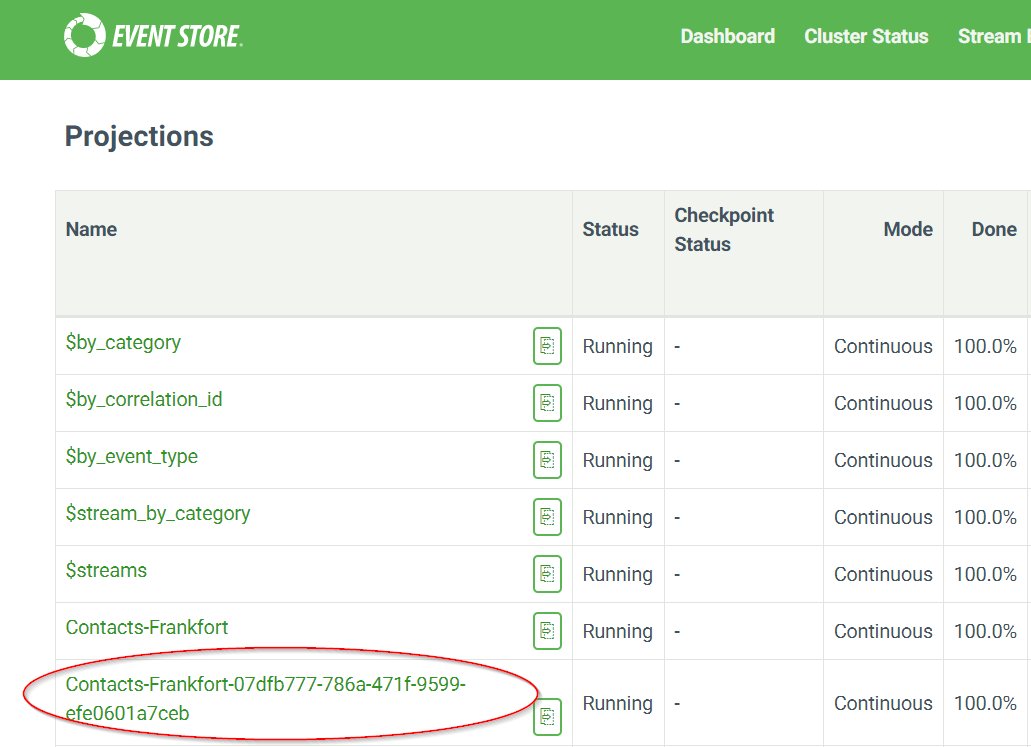Select 100.0% done value of $streams

(x=985, y=575)
